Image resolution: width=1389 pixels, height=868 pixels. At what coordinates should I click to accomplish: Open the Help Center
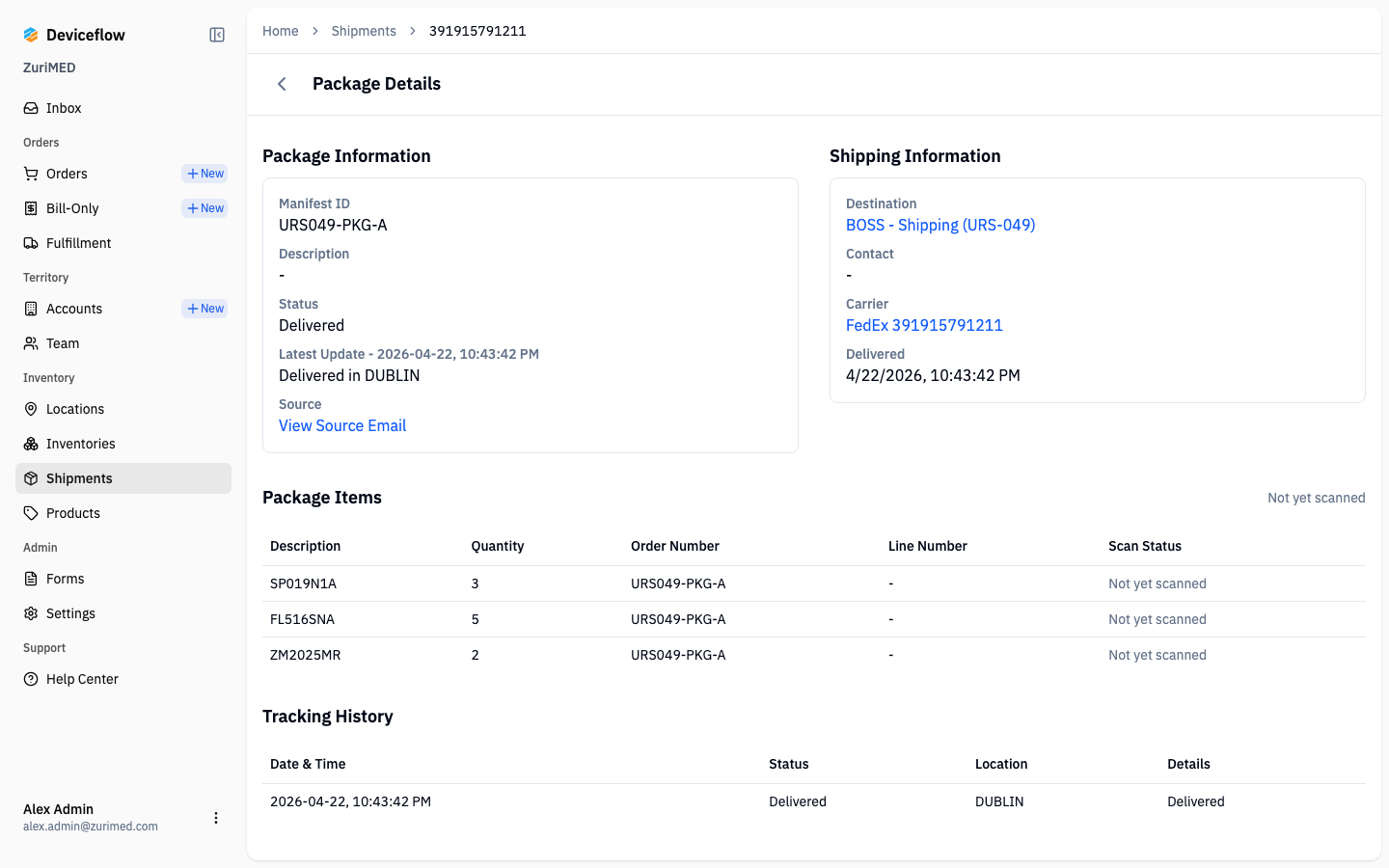(123, 679)
